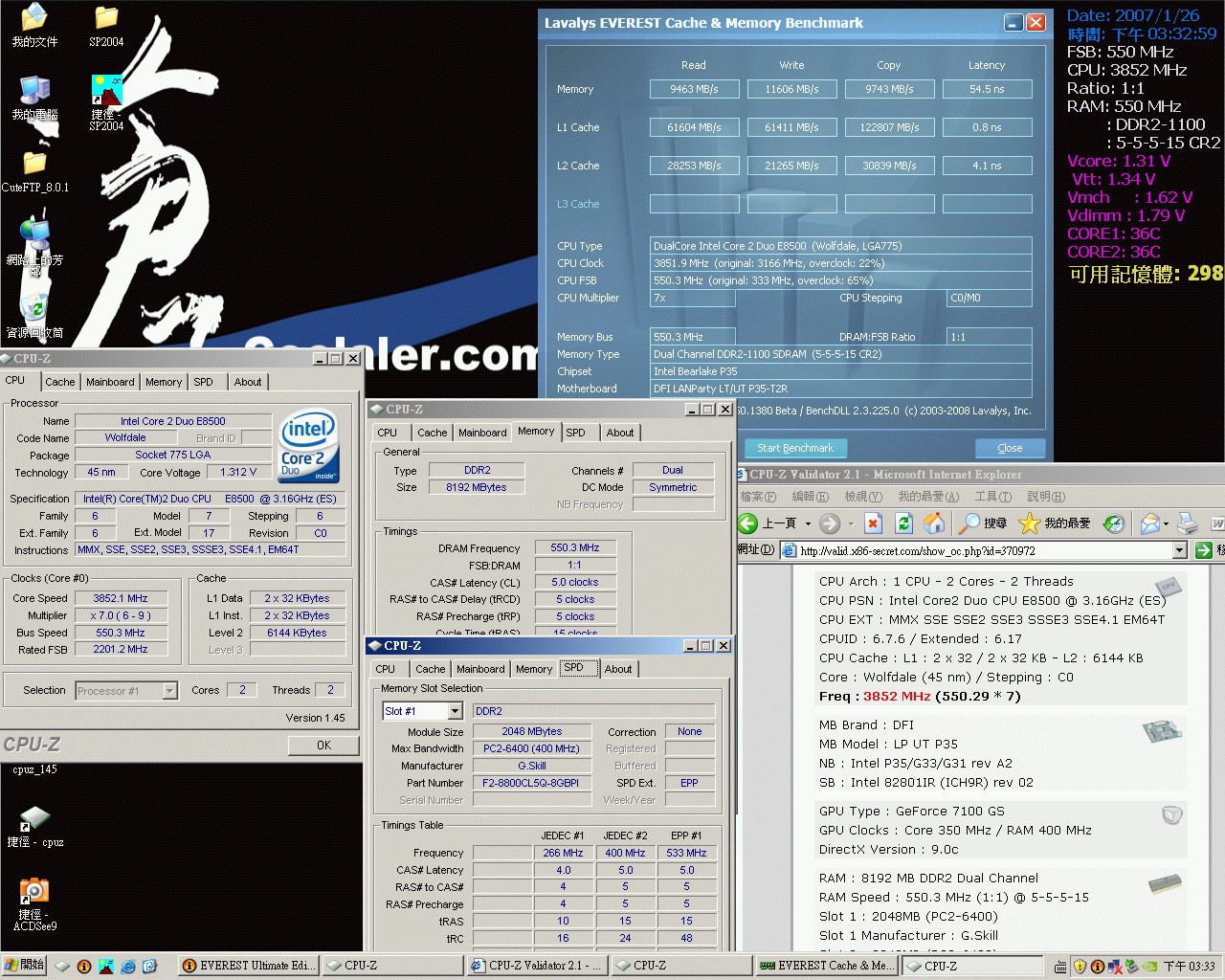Expand the Slot #1 memory slot dropdown
This screenshot has height=980, width=1225.
tap(455, 711)
